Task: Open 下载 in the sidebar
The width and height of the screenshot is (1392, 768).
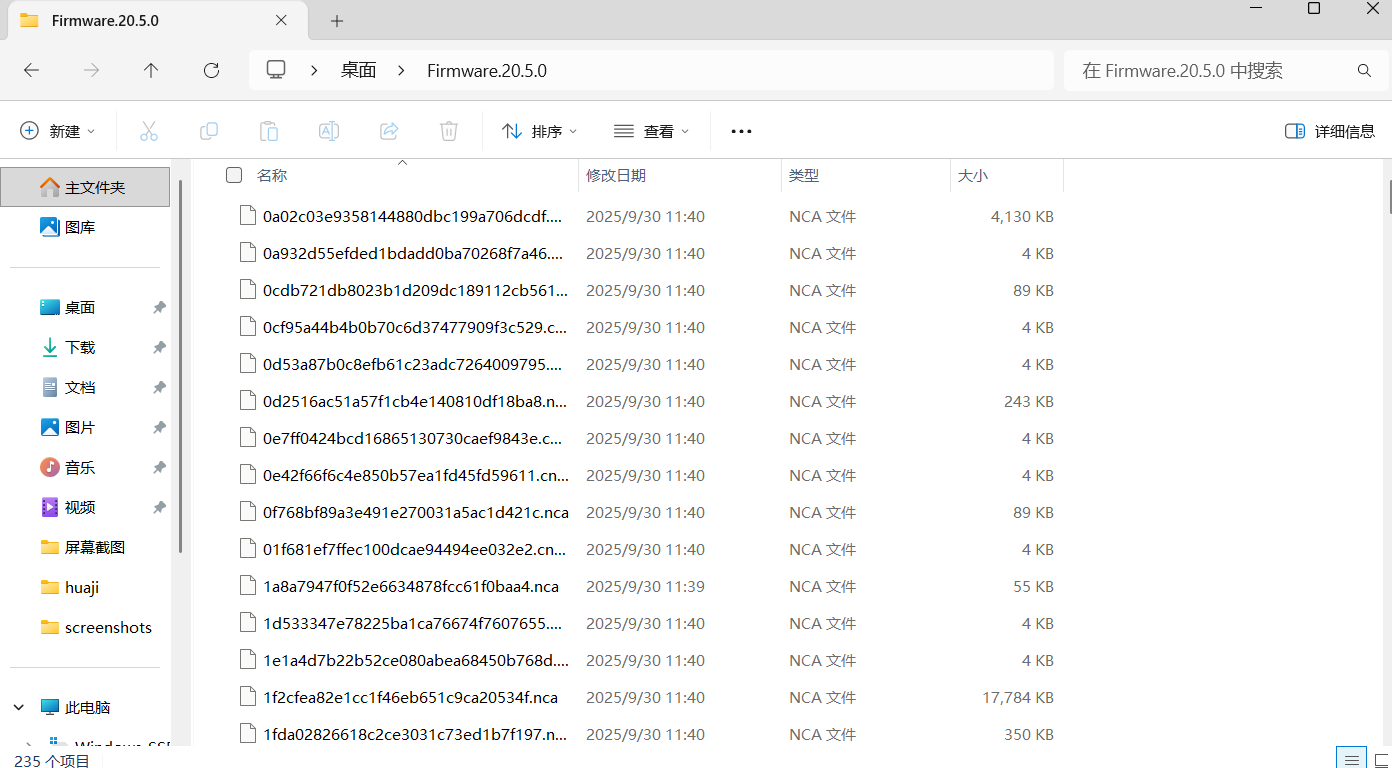Action: (80, 347)
